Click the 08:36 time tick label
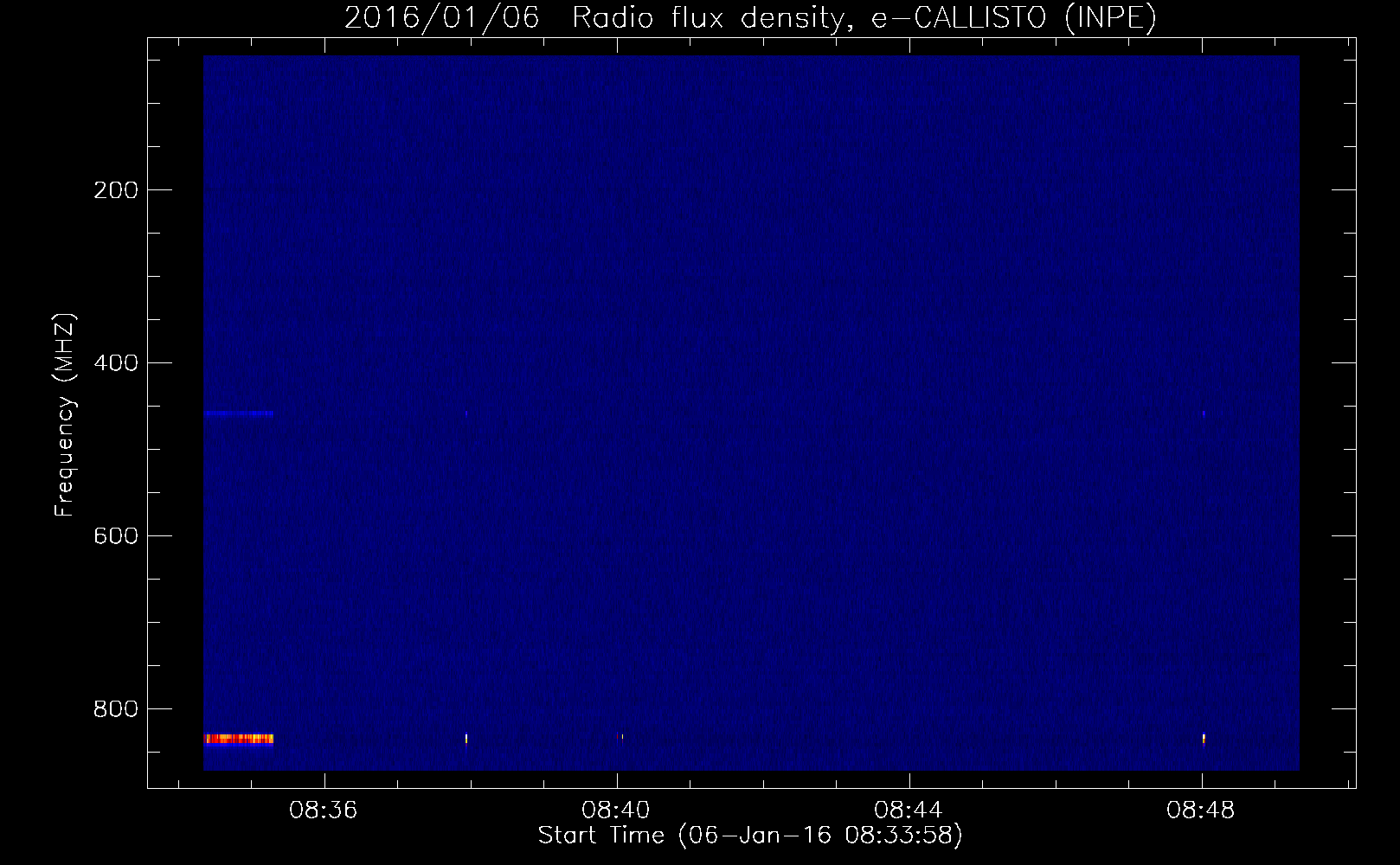Screen dimensions: 1400x865 point(324,811)
